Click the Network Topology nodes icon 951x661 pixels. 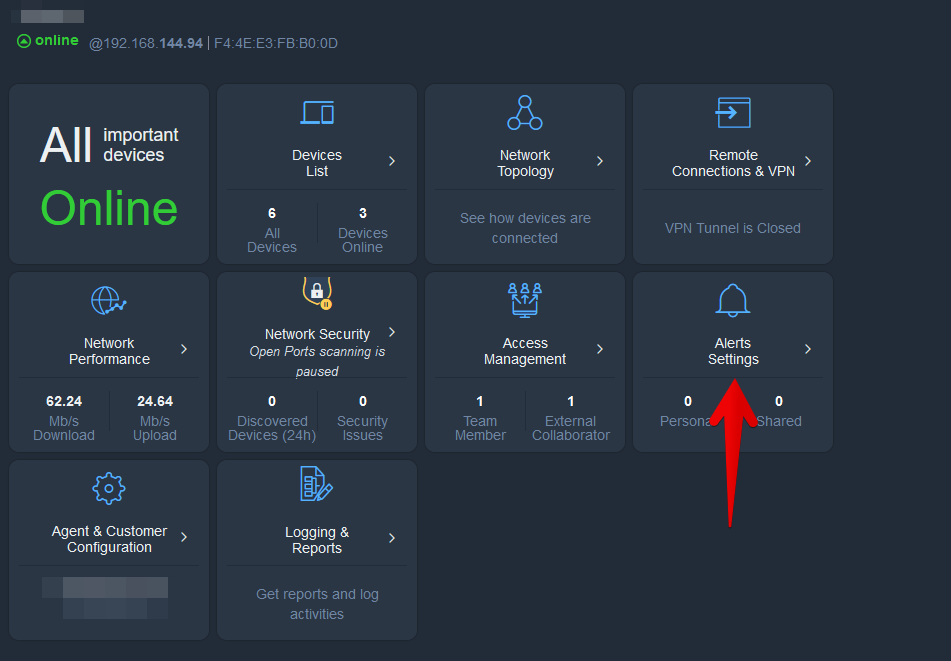pos(525,113)
